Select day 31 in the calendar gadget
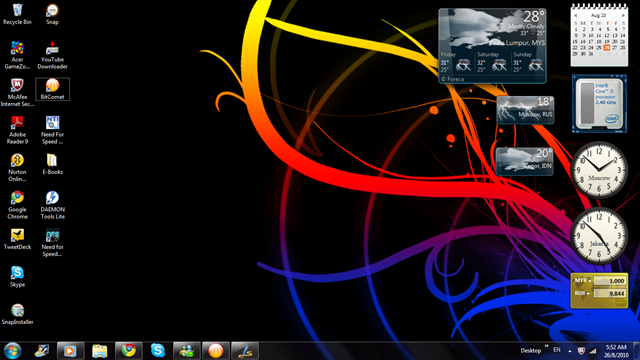Screen dimensions: 640x360 [591, 54]
